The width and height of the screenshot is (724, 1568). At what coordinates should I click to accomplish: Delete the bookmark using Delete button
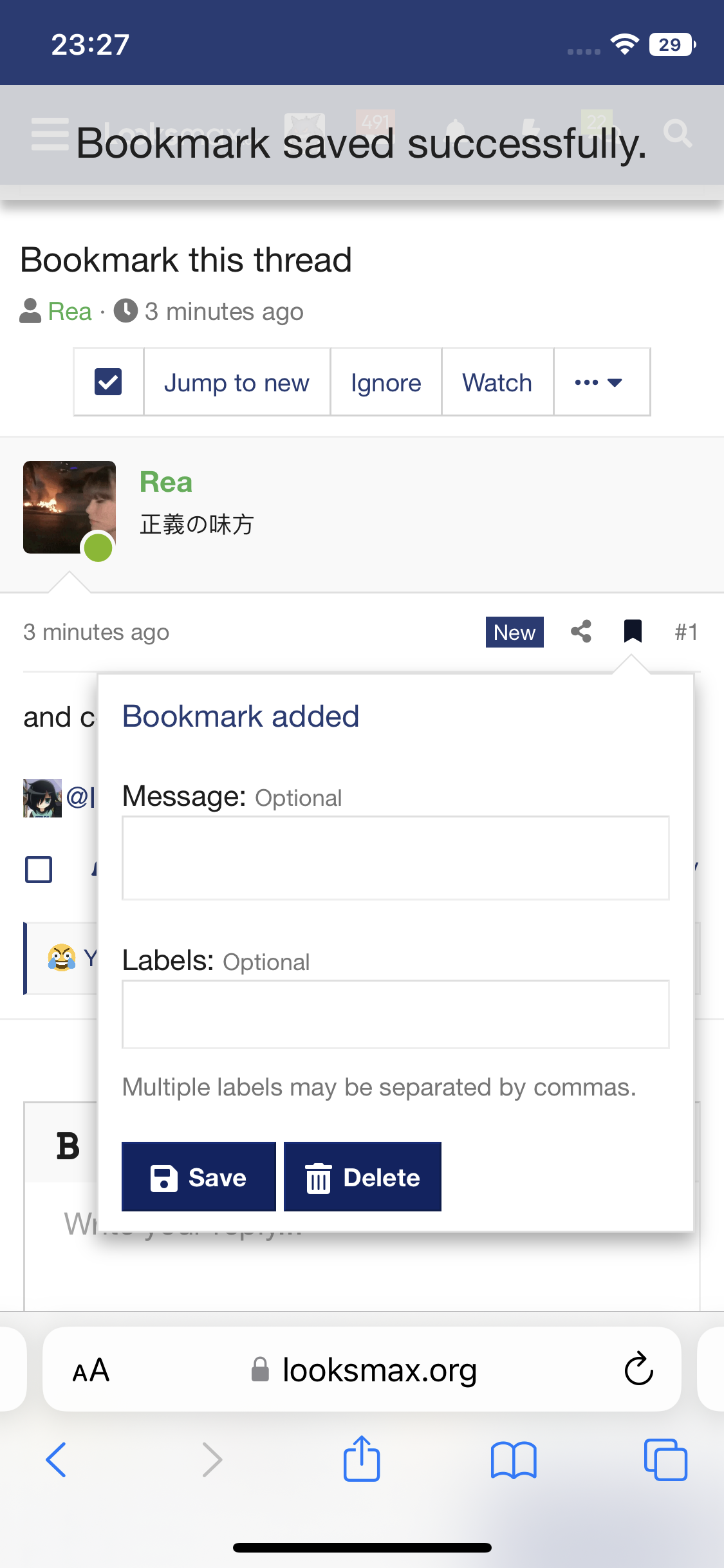[x=362, y=1177]
